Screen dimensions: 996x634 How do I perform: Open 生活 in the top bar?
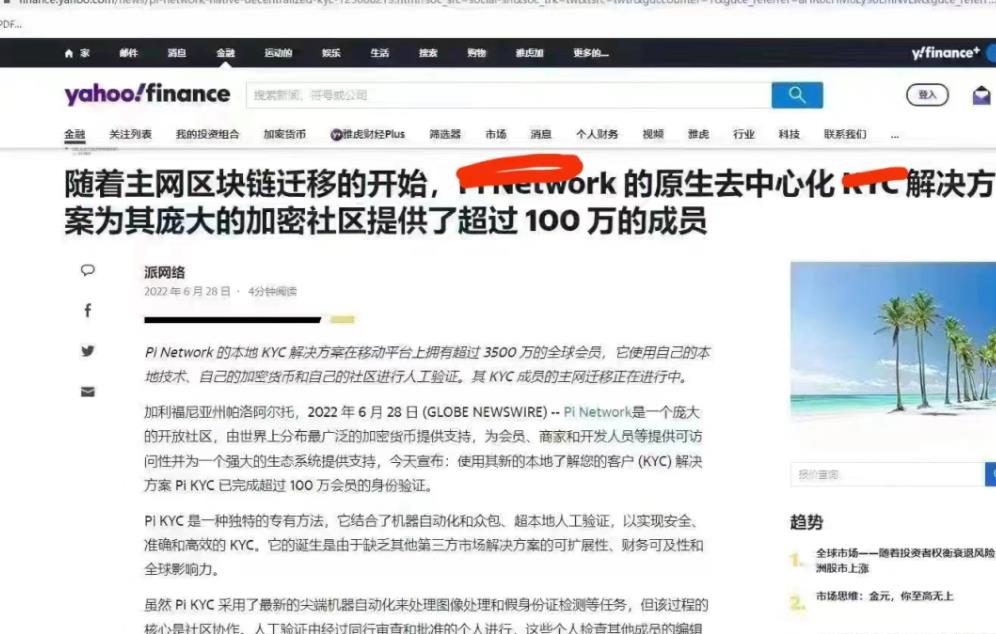tap(380, 53)
